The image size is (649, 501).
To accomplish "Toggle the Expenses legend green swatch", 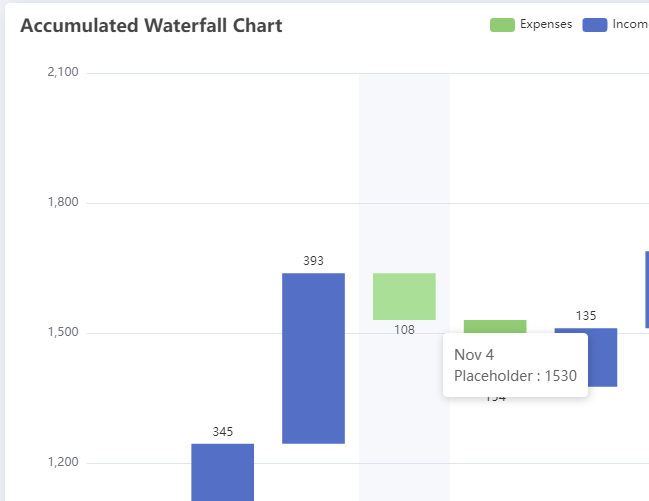I will pyautogui.click(x=502, y=25).
